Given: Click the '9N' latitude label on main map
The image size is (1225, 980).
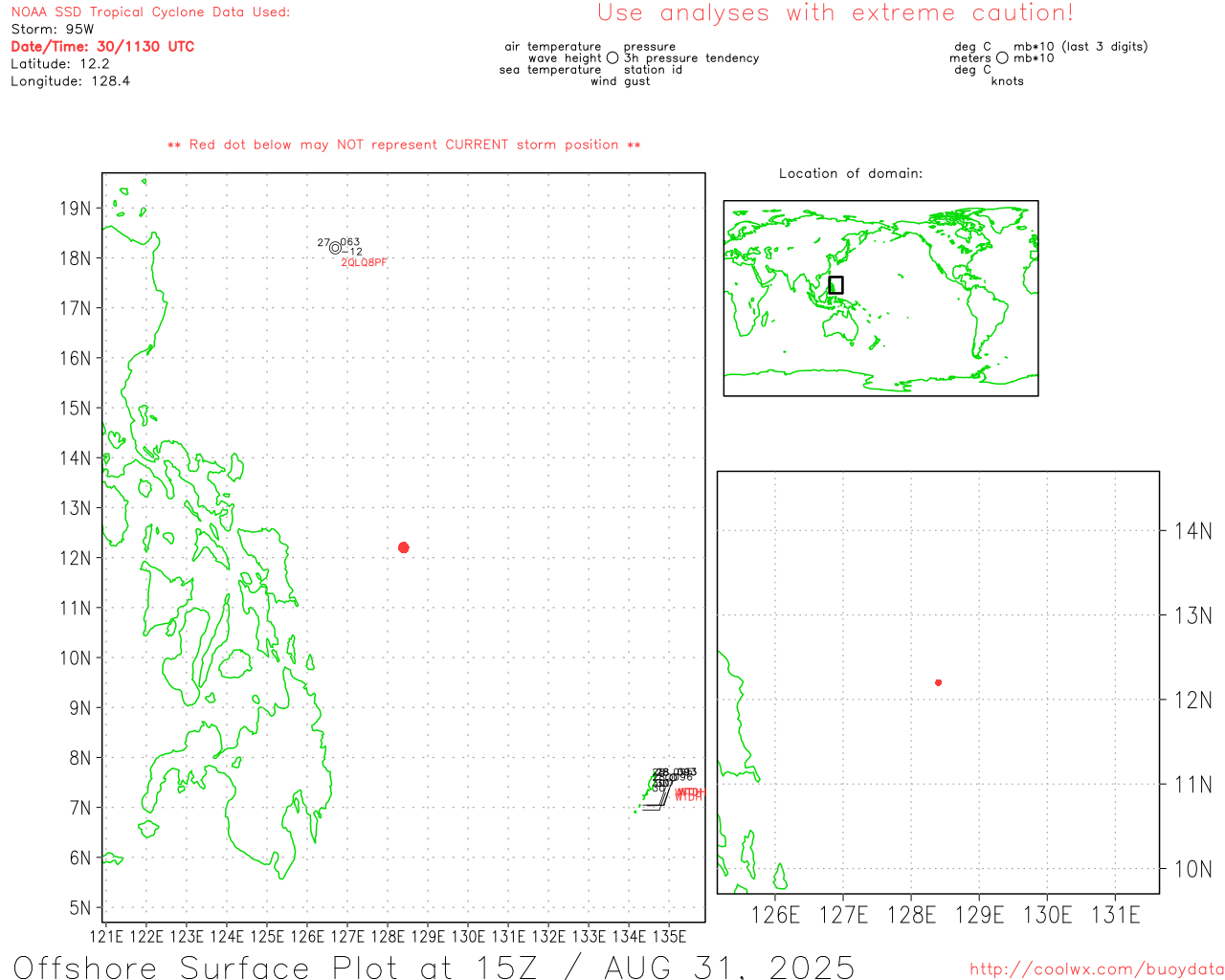Looking at the screenshot, I should pyautogui.click(x=81, y=708).
